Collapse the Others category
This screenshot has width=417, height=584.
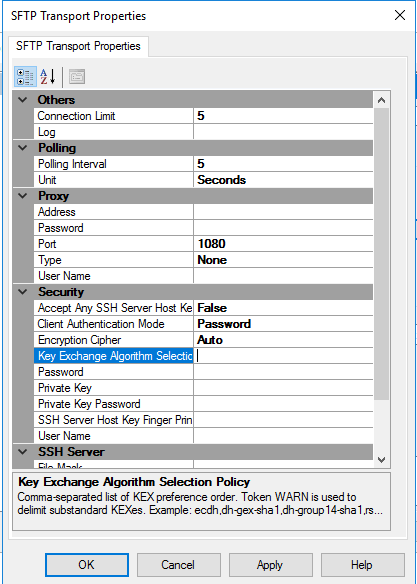[x=23, y=100]
